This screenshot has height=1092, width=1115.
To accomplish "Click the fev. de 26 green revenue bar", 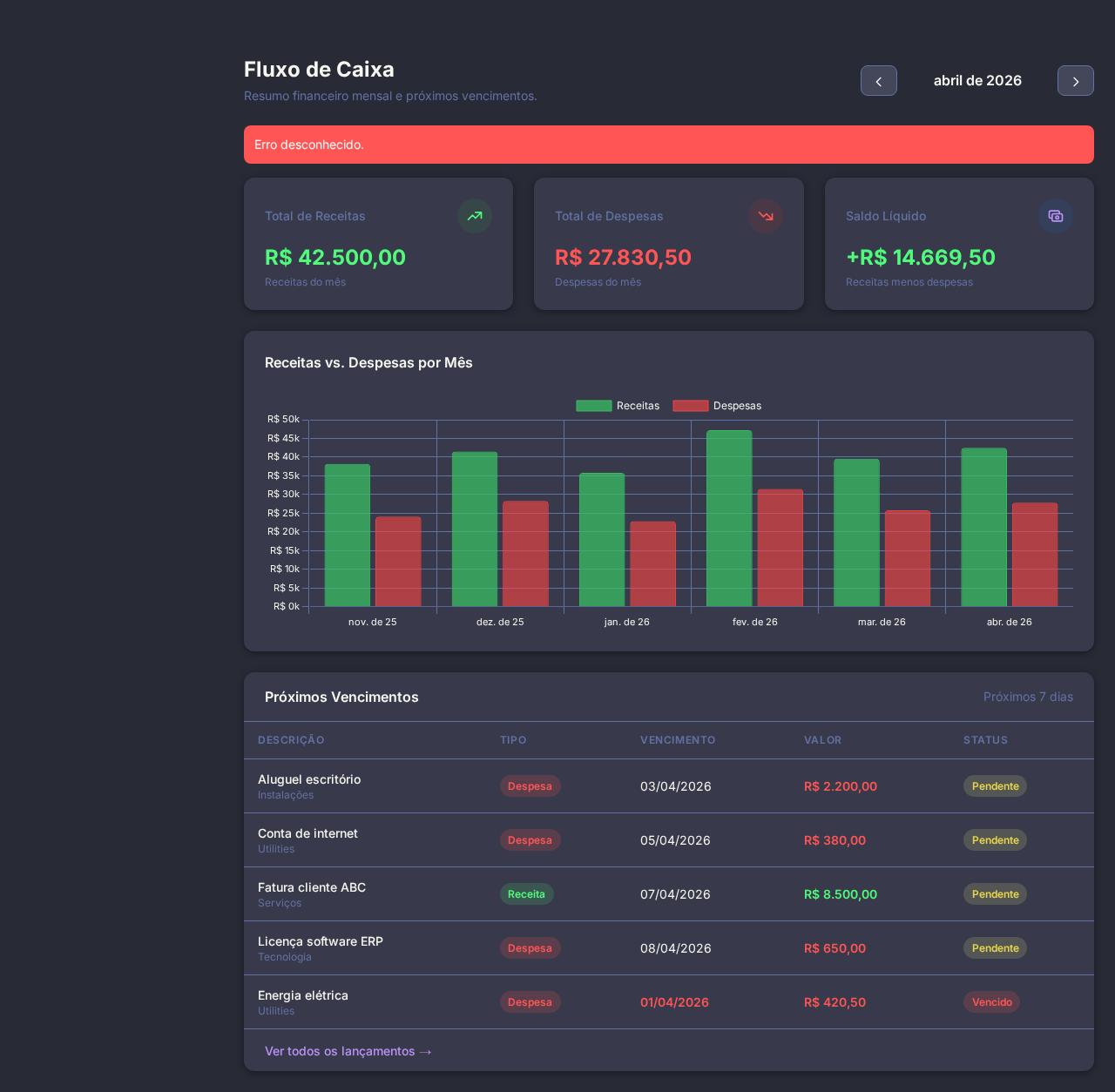I will 729,518.
